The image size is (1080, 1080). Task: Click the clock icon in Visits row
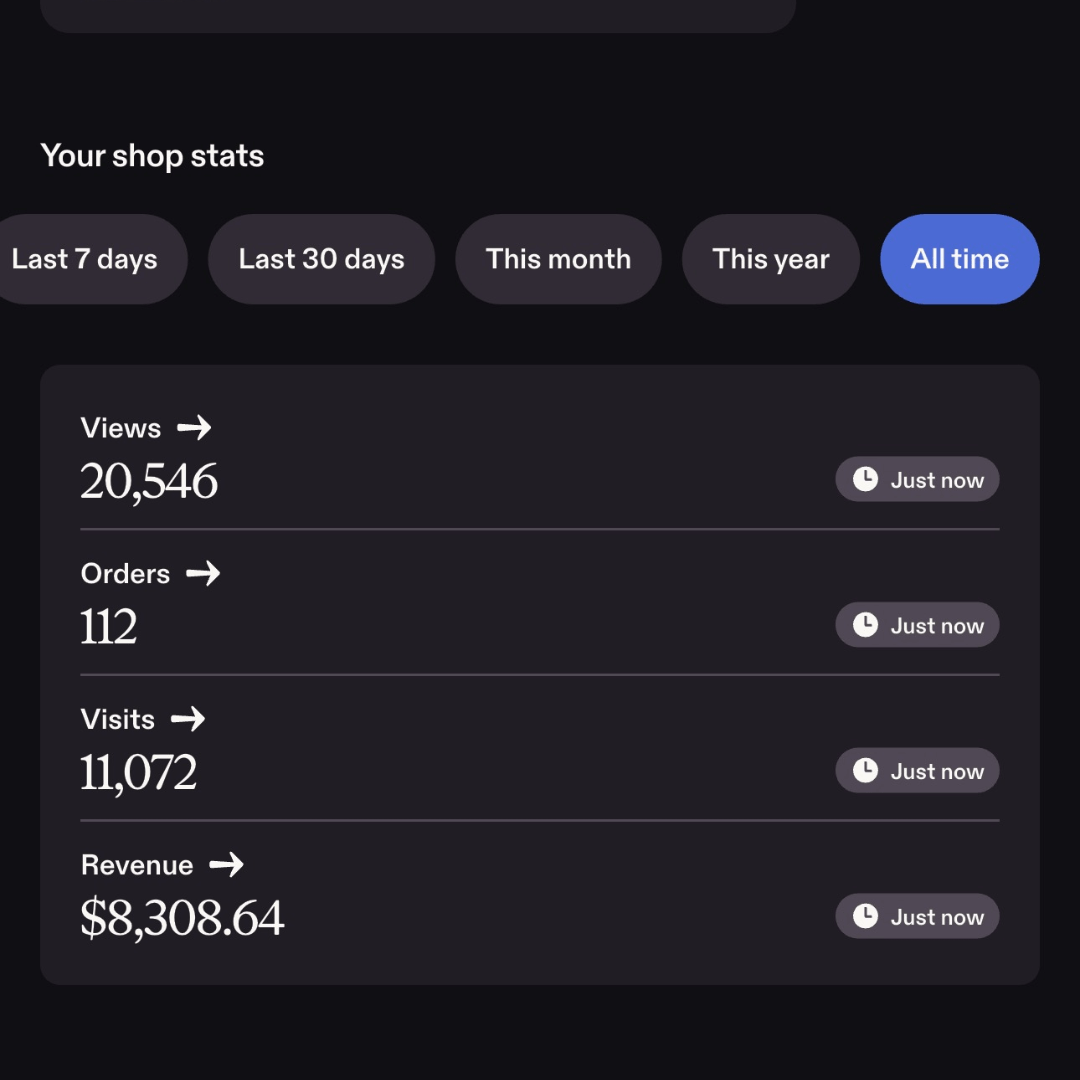click(x=865, y=770)
